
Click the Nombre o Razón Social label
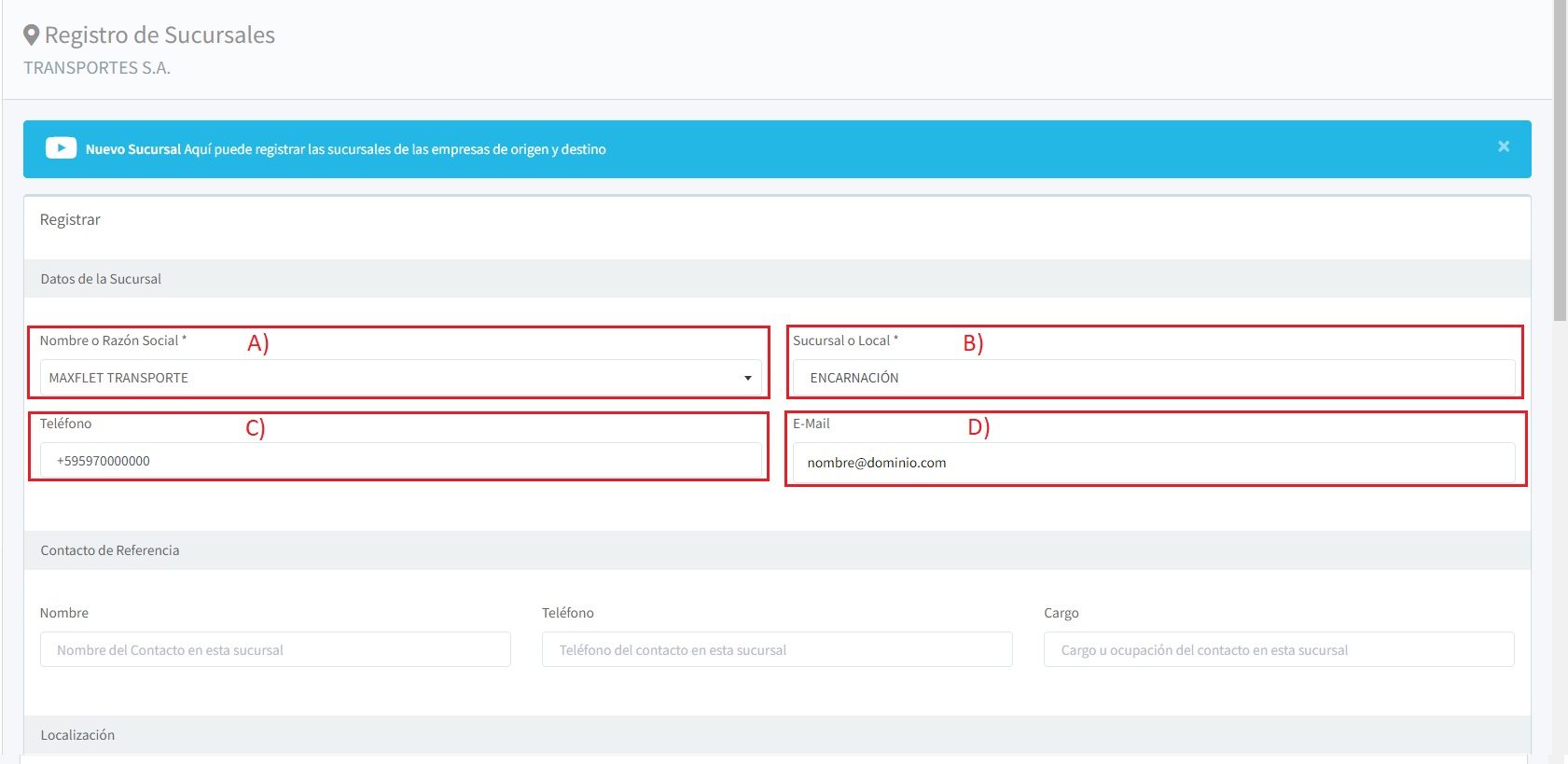click(x=112, y=340)
